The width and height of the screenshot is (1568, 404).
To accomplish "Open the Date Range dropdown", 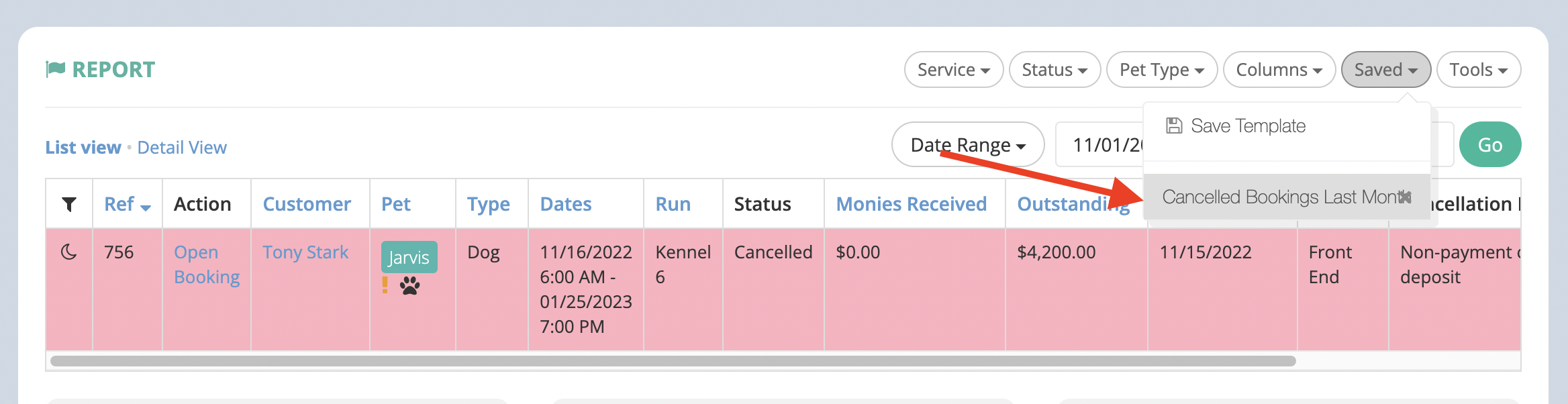I will pos(968,145).
